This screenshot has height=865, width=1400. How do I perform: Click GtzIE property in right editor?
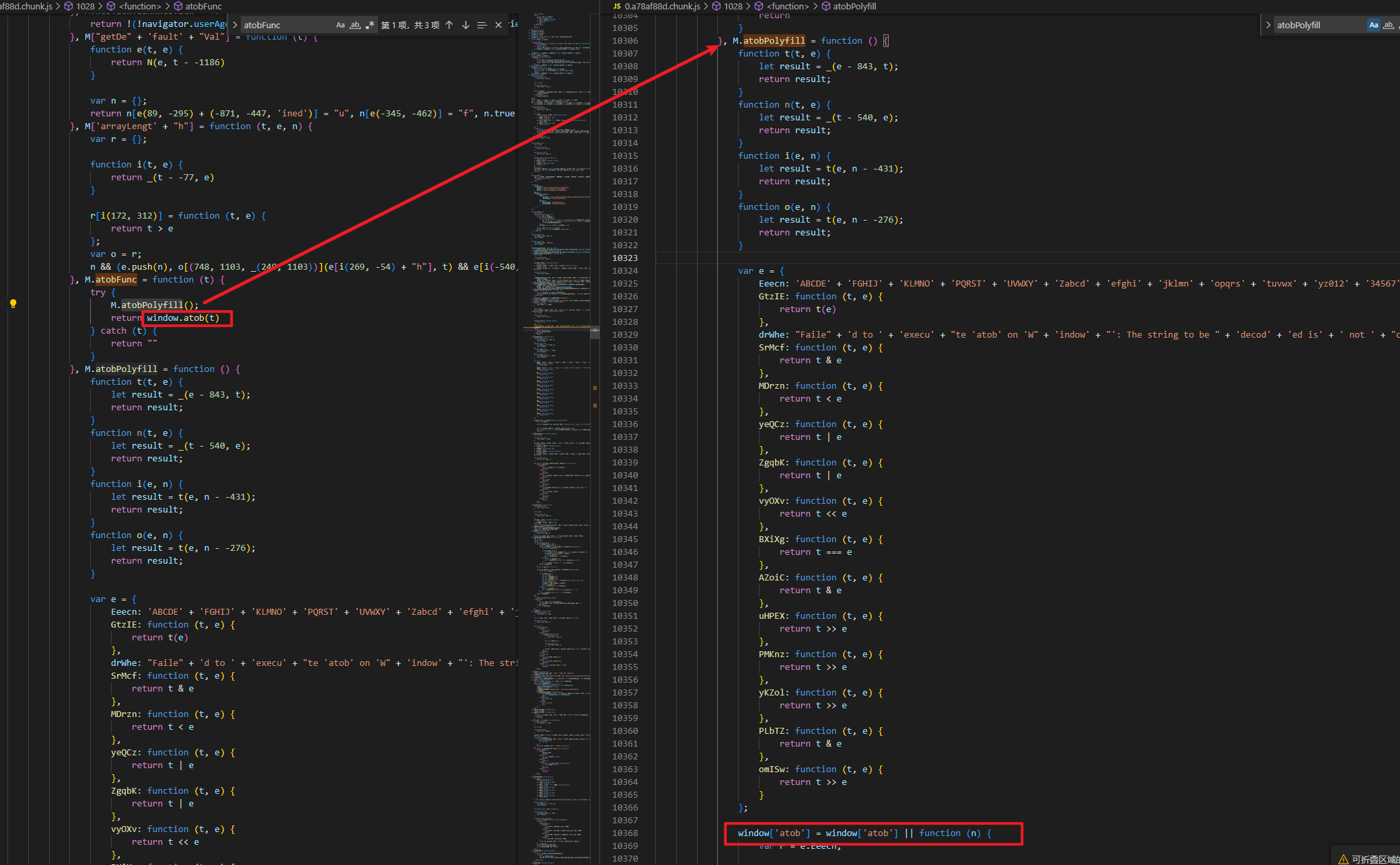click(x=772, y=296)
